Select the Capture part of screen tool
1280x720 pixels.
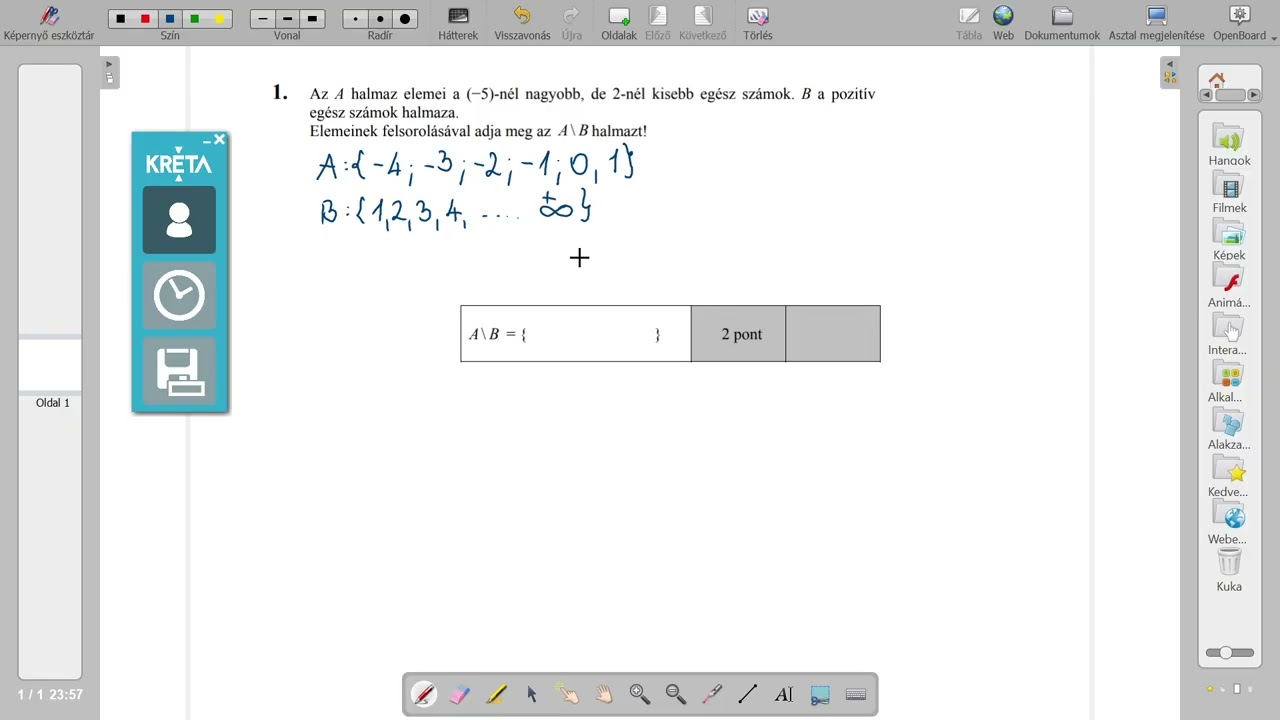click(x=820, y=694)
